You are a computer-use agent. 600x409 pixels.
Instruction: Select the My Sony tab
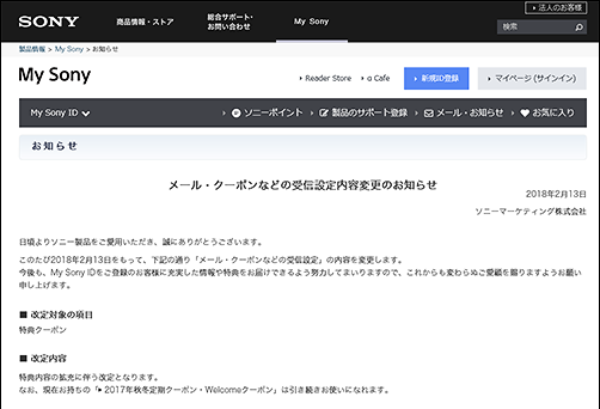(x=312, y=21)
